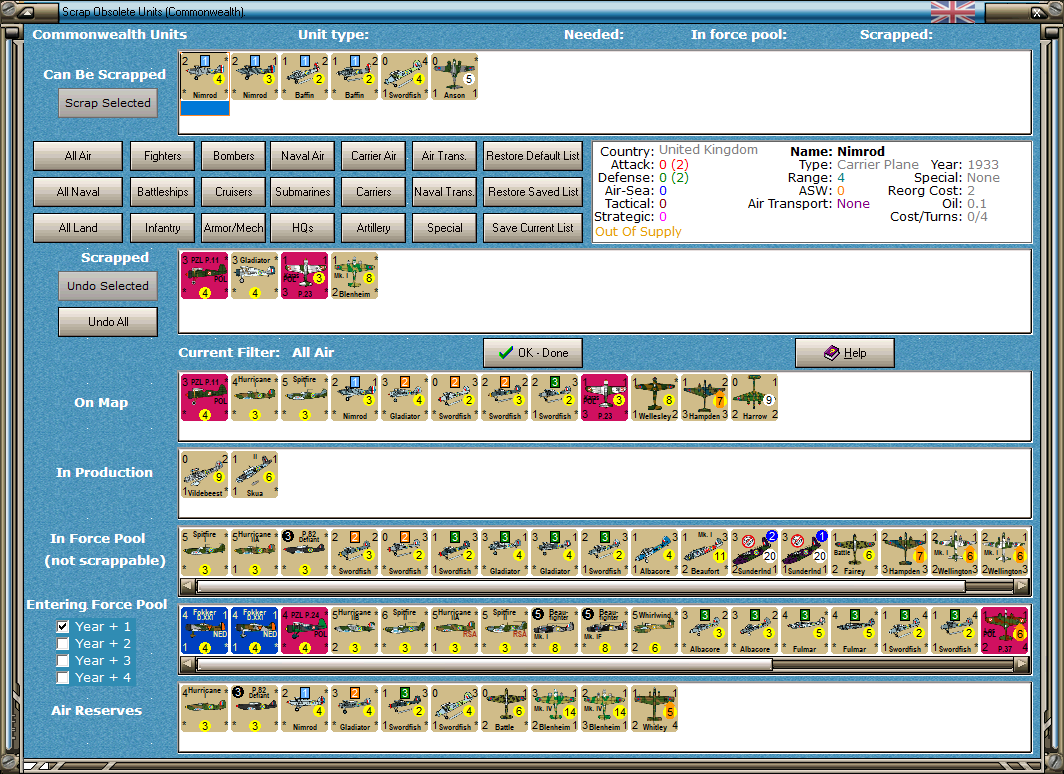Click the Union Jack flag icon
The height and width of the screenshot is (774, 1064).
[953, 12]
